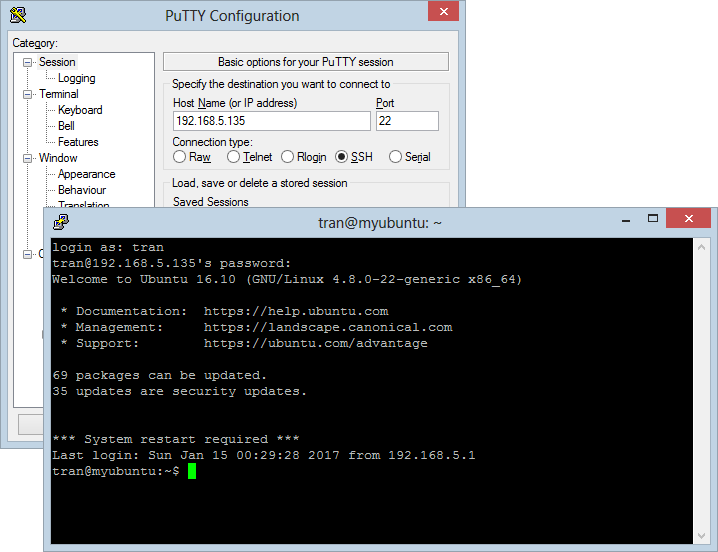The width and height of the screenshot is (718, 552).
Task: Click the Host Name input field
Action: [272, 121]
